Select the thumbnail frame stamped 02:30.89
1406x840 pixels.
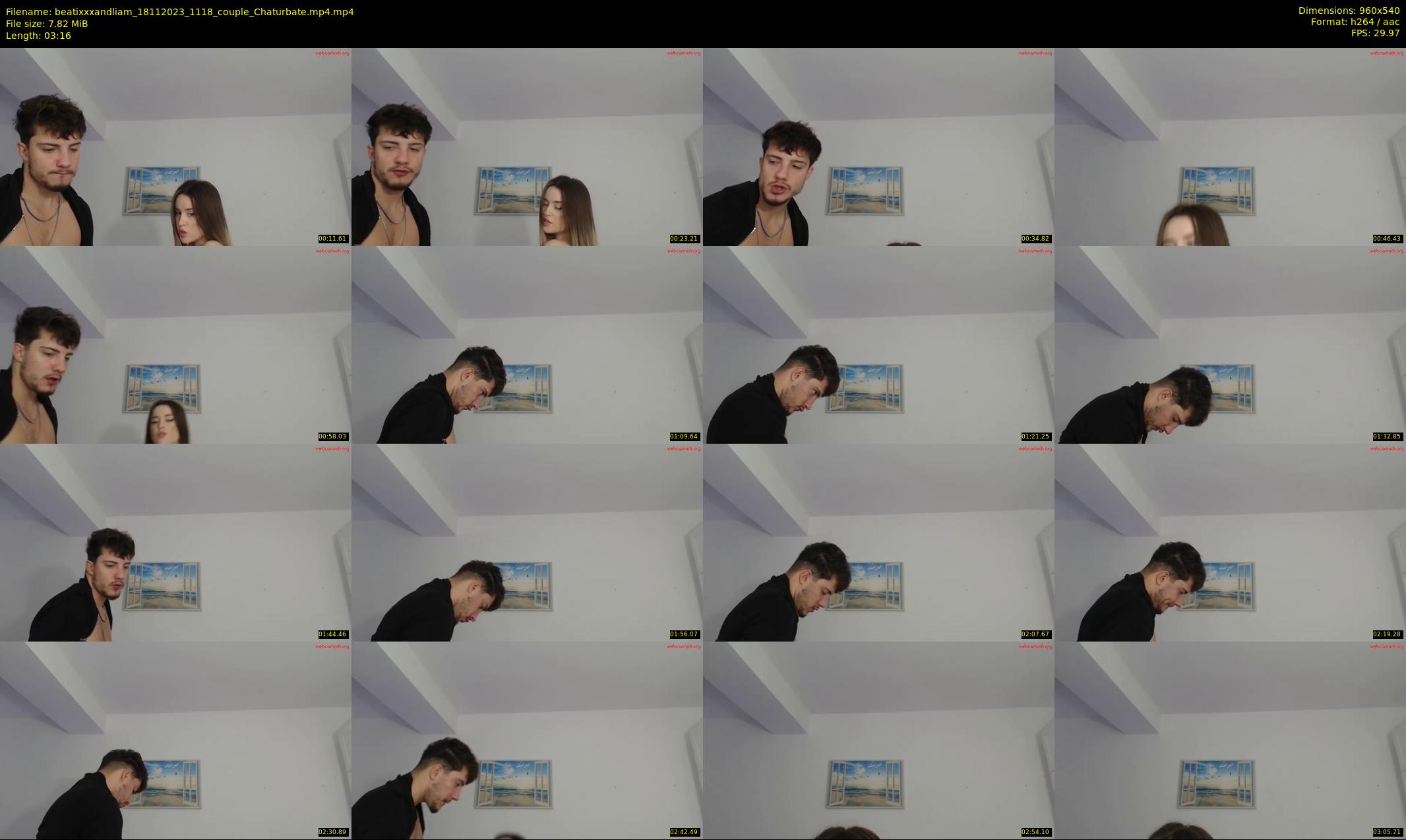[x=175, y=740]
